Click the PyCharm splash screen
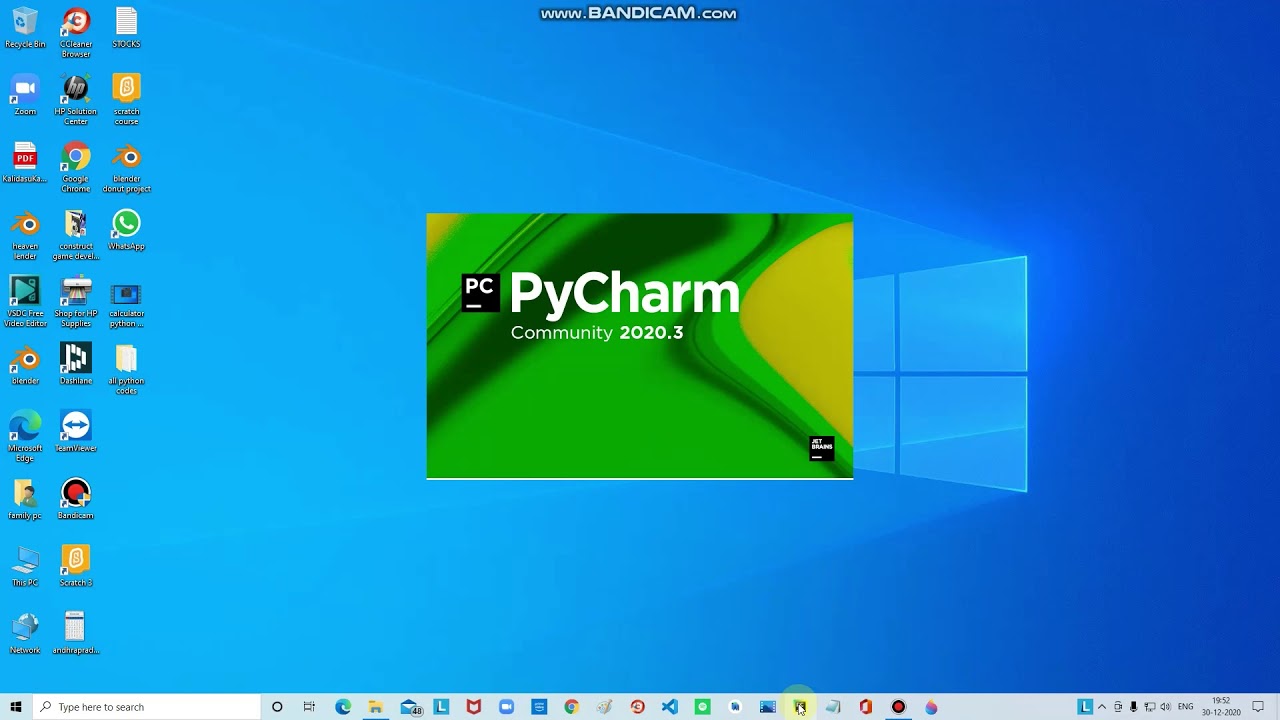Screen dimensions: 1280x720 pos(640,346)
